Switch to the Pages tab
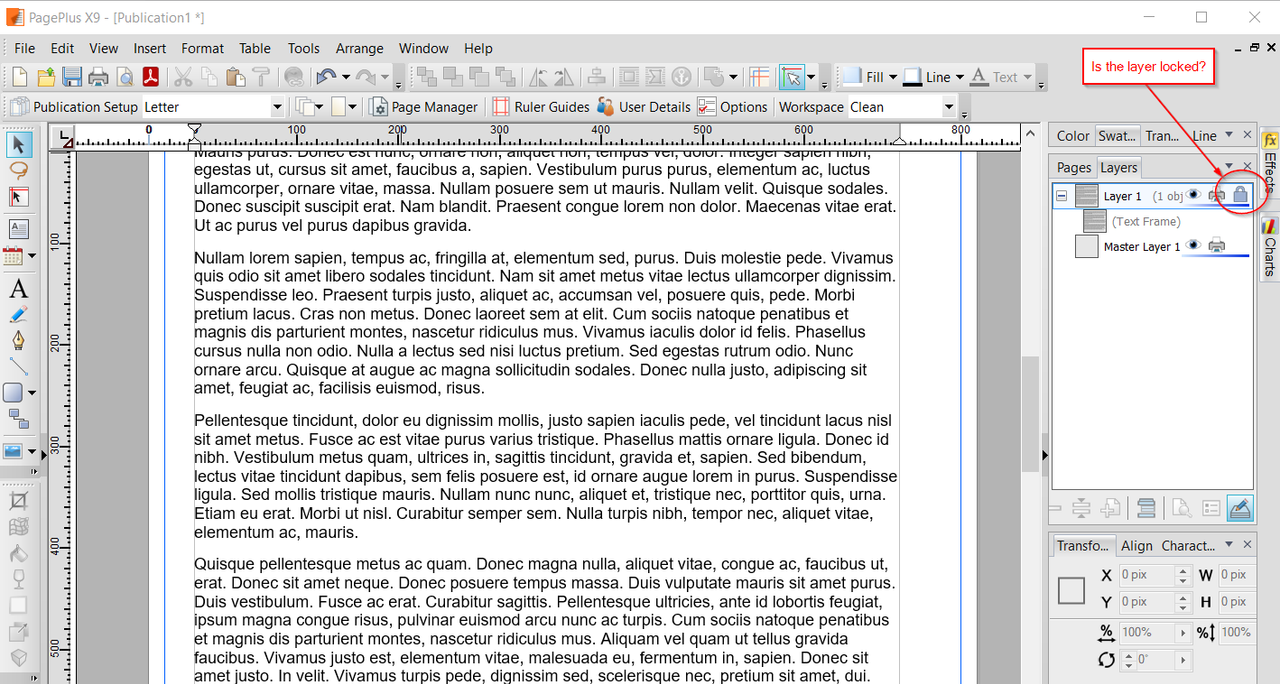The width and height of the screenshot is (1280, 684). point(1074,167)
